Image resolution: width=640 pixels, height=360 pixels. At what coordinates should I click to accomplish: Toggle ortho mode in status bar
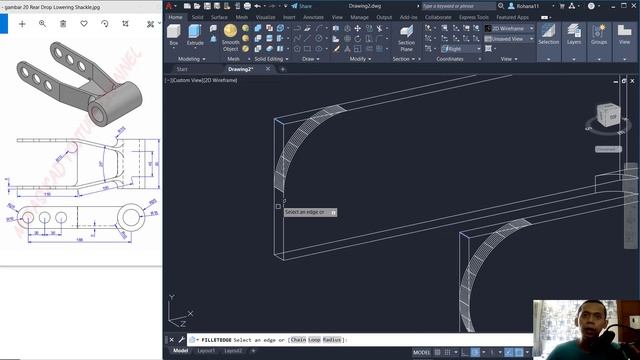point(464,352)
